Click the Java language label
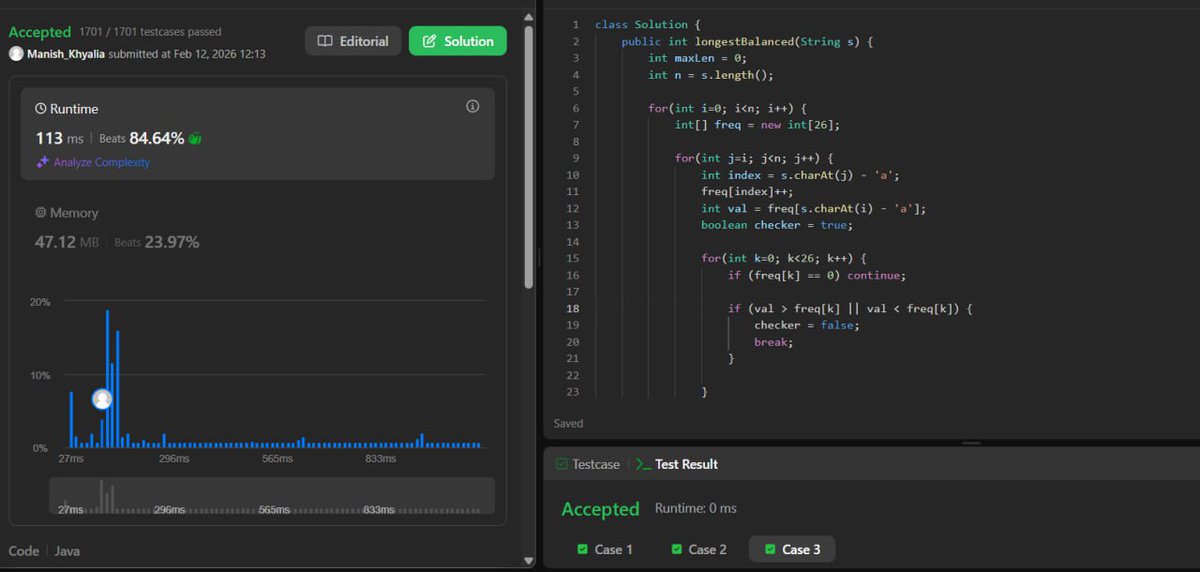The width and height of the screenshot is (1200, 572). pos(67,551)
